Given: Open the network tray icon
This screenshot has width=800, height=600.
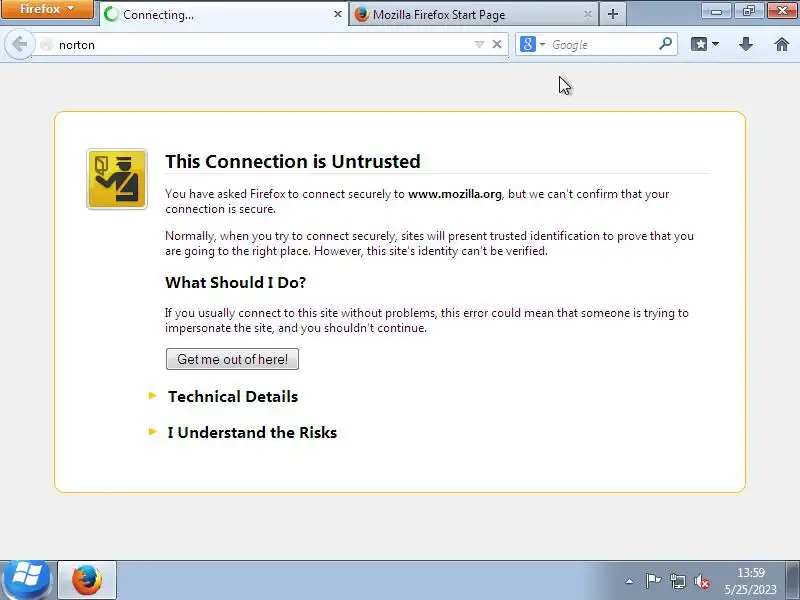Looking at the screenshot, I should [x=678, y=581].
